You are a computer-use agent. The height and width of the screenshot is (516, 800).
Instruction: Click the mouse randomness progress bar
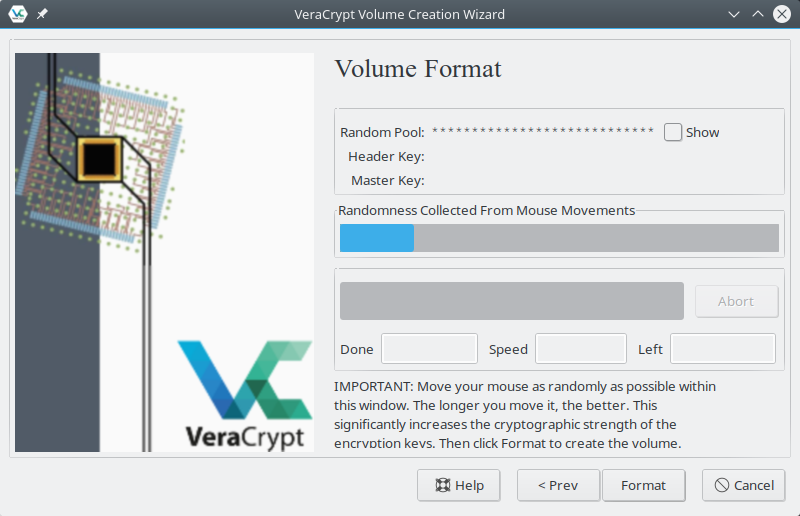tap(559, 238)
